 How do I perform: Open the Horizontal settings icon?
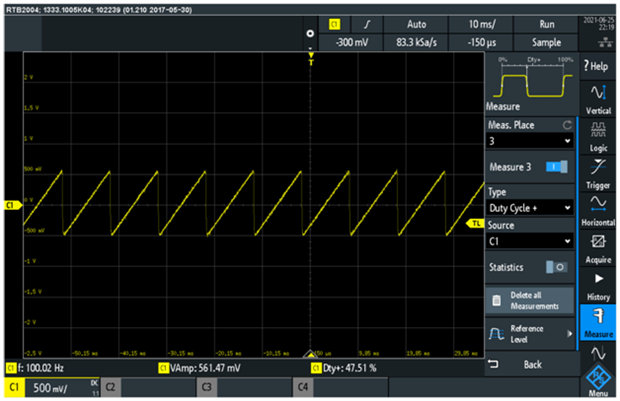pos(598,203)
